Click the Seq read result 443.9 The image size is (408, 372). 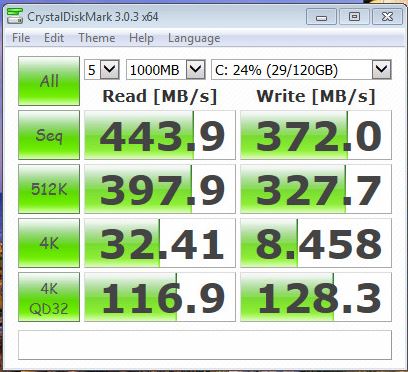(x=160, y=135)
